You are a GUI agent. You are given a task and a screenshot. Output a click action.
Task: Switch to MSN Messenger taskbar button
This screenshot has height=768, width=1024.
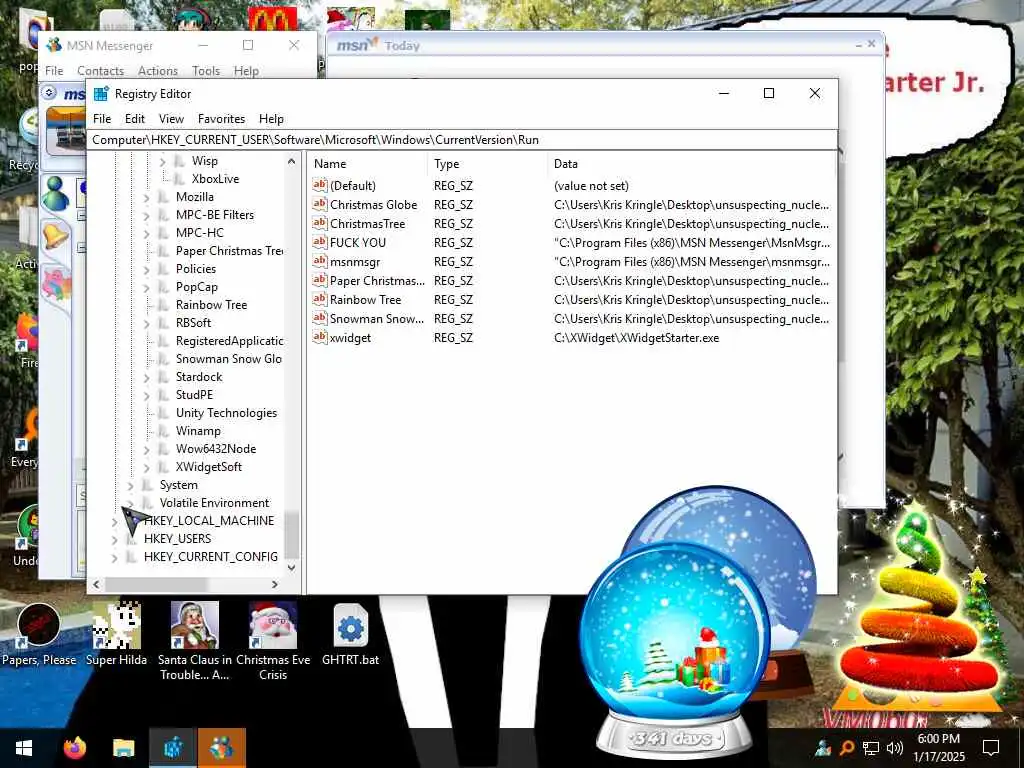point(221,748)
